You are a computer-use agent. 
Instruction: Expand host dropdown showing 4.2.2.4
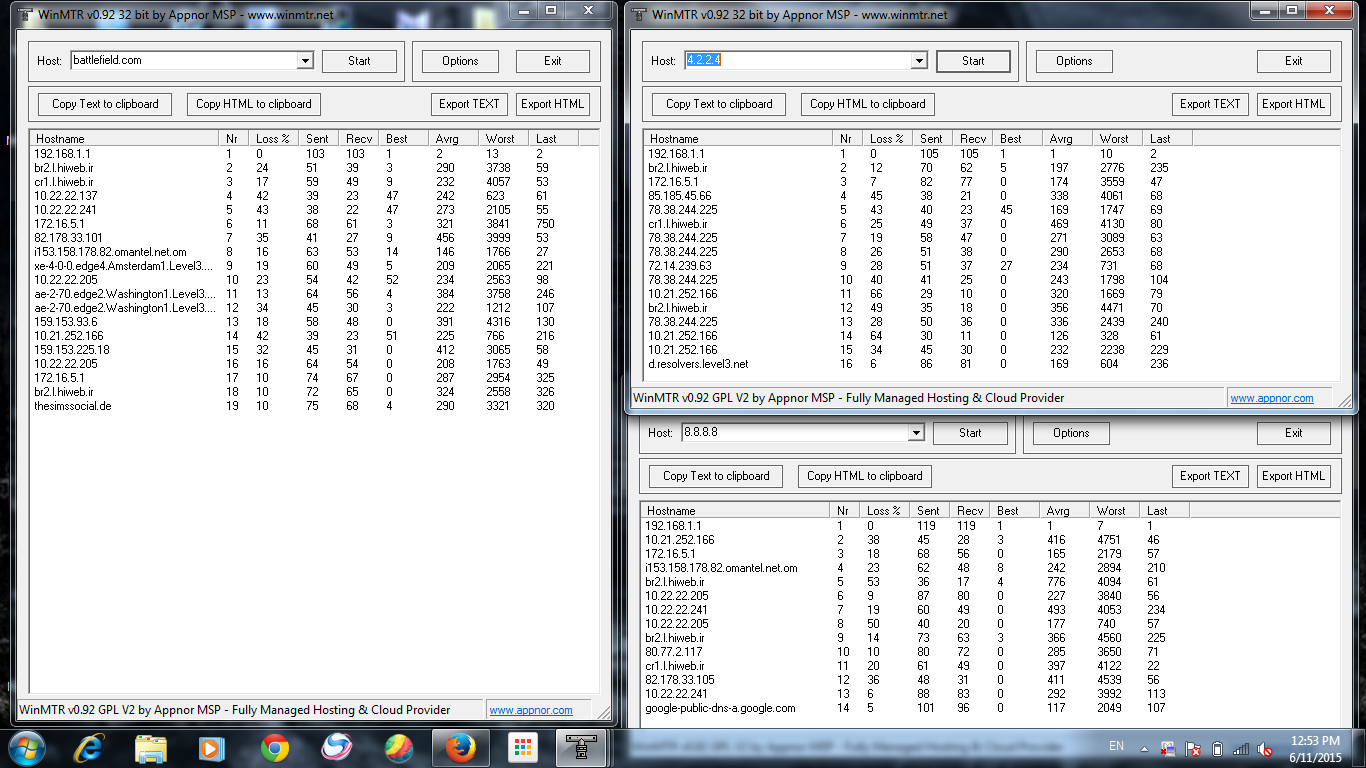[x=919, y=61]
